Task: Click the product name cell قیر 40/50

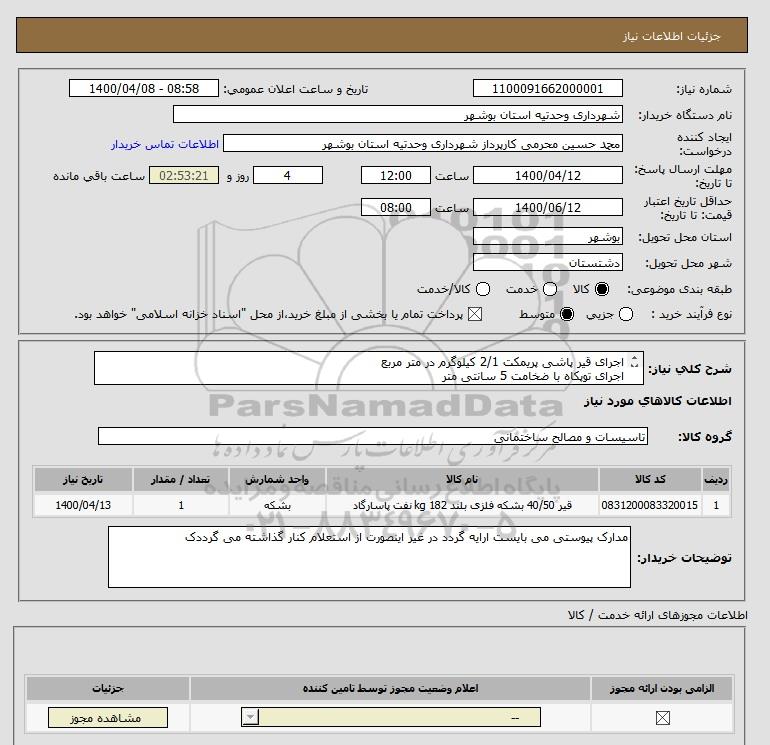Action: tap(462, 505)
